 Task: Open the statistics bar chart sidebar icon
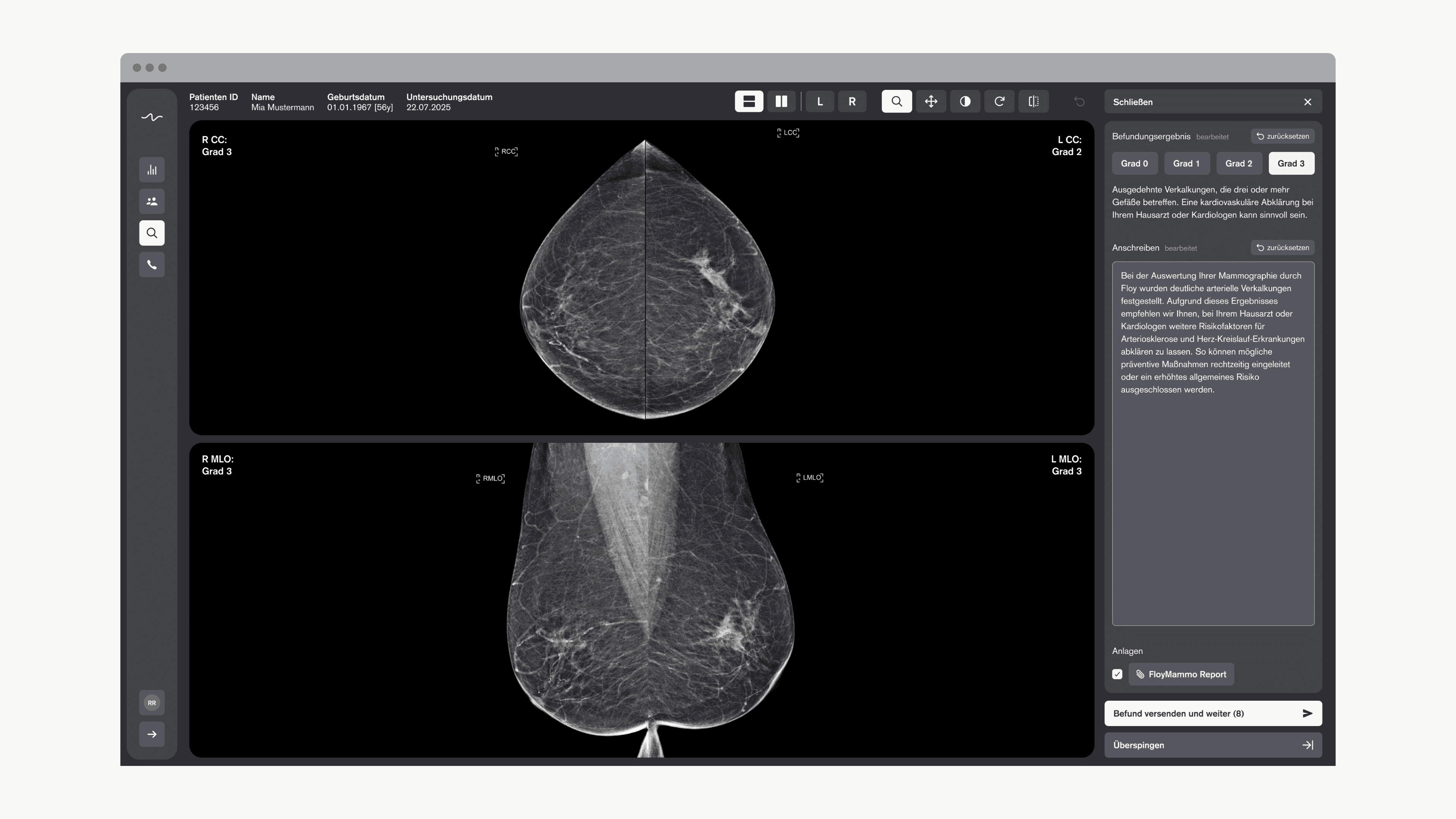tap(152, 169)
